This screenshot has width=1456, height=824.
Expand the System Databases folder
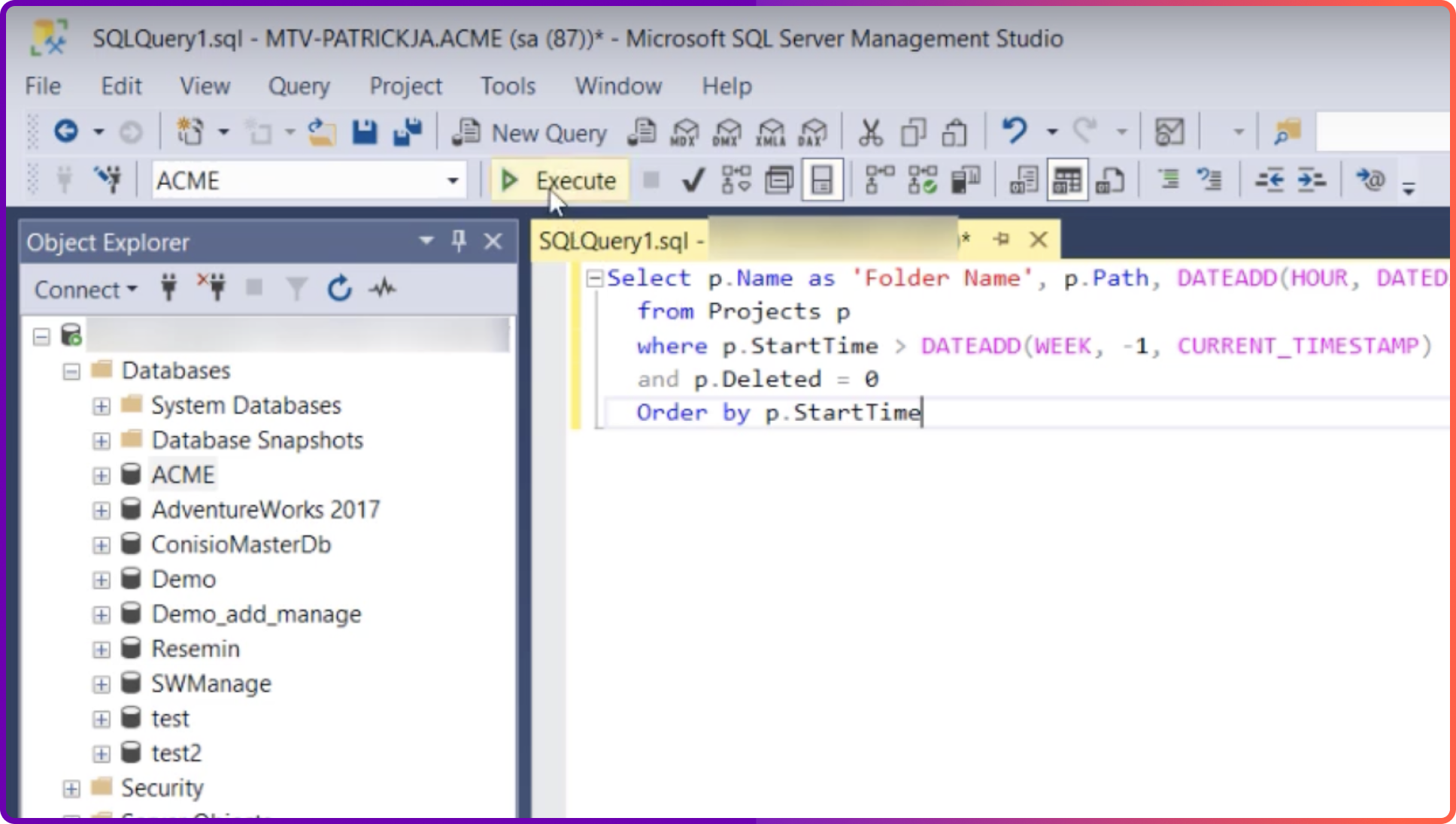101,407
